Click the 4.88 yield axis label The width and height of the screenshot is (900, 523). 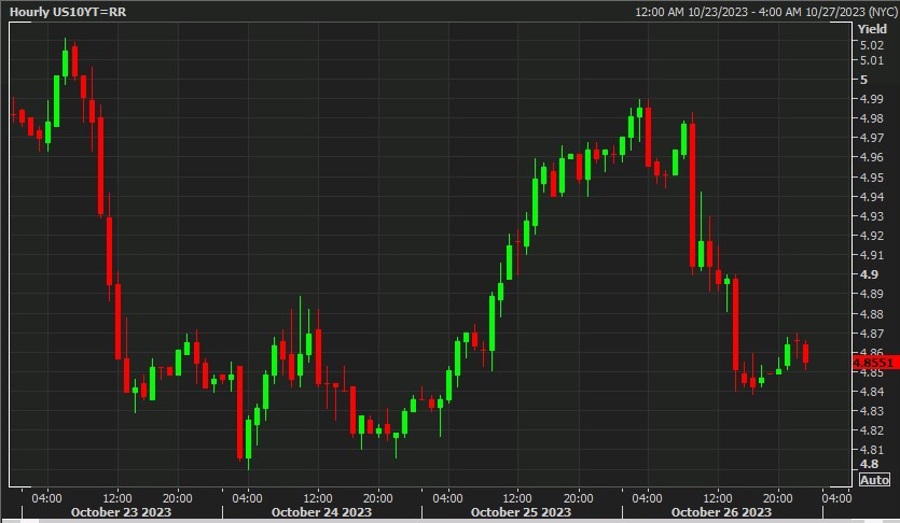[x=871, y=314]
